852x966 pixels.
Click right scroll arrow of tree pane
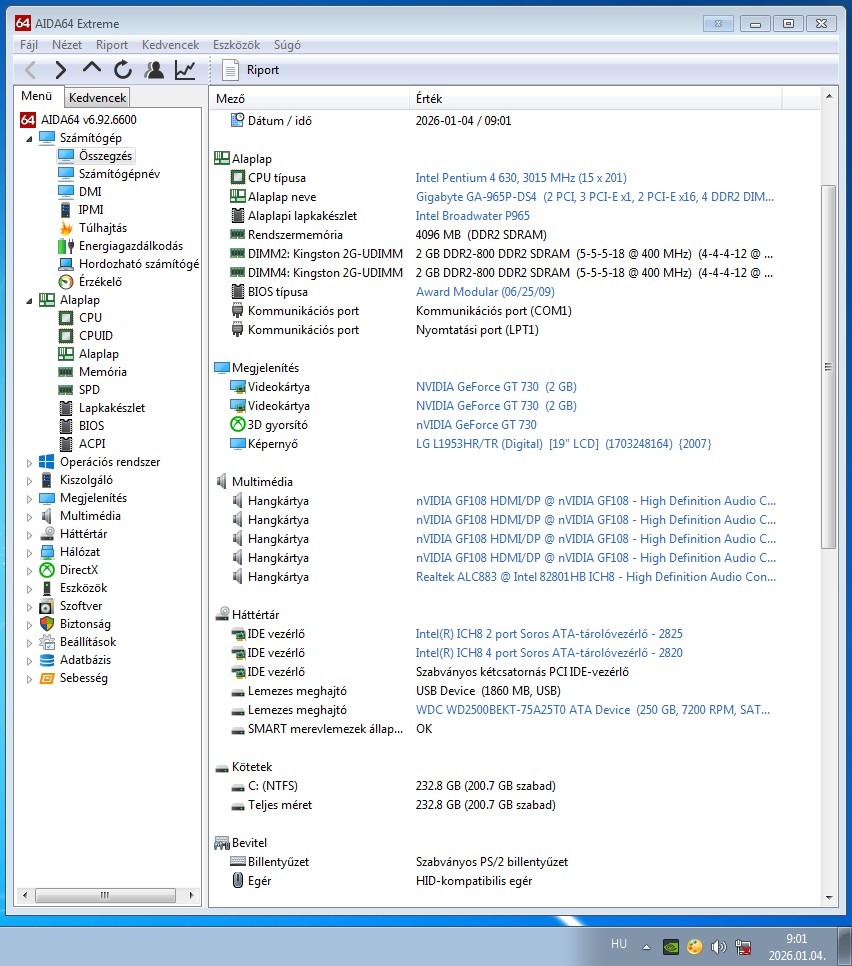coord(192,895)
